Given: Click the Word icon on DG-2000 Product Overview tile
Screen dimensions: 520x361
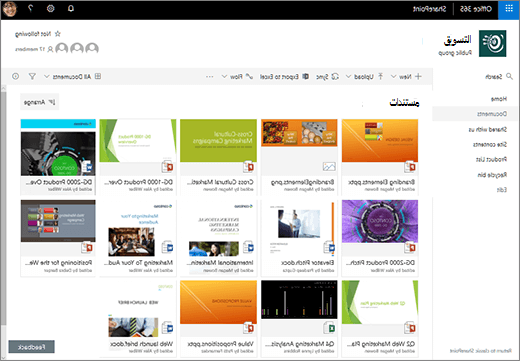Looking at the screenshot, I should click(87, 167).
